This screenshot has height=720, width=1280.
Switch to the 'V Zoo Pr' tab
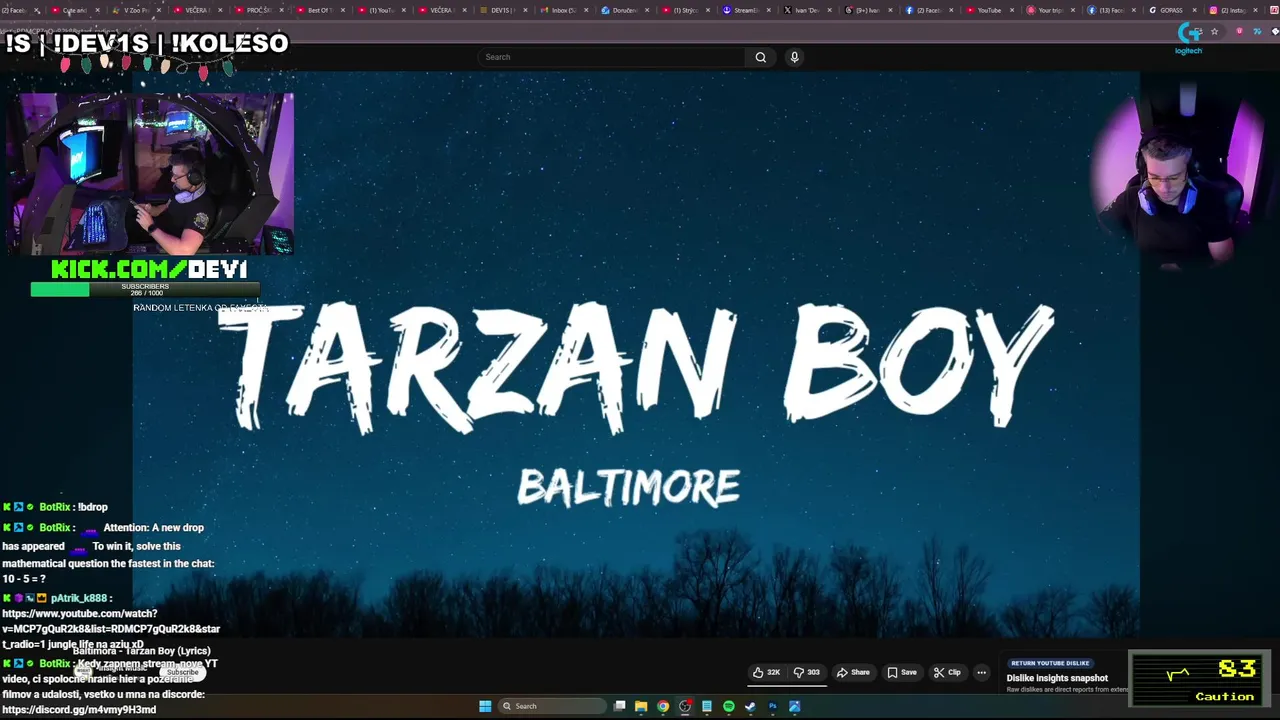[x=136, y=10]
